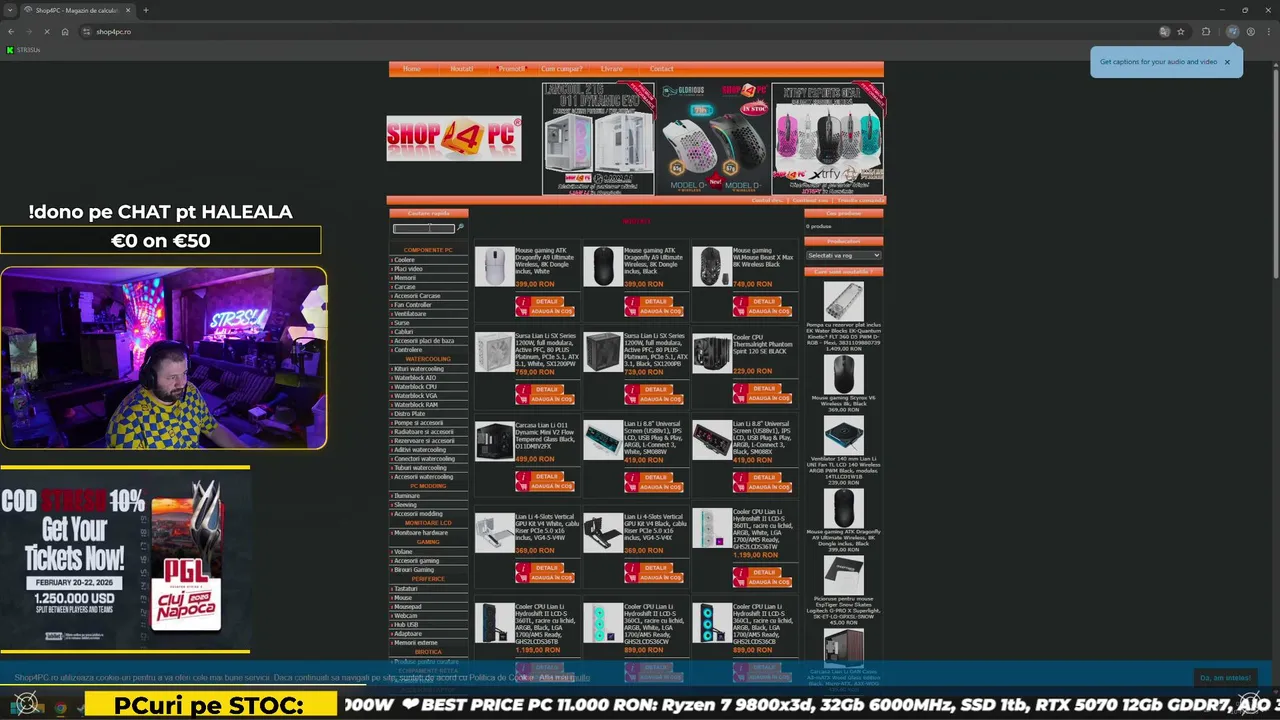1280x720 pixels.
Task: Open the tab search dropdown arrow
Action: 10,10
